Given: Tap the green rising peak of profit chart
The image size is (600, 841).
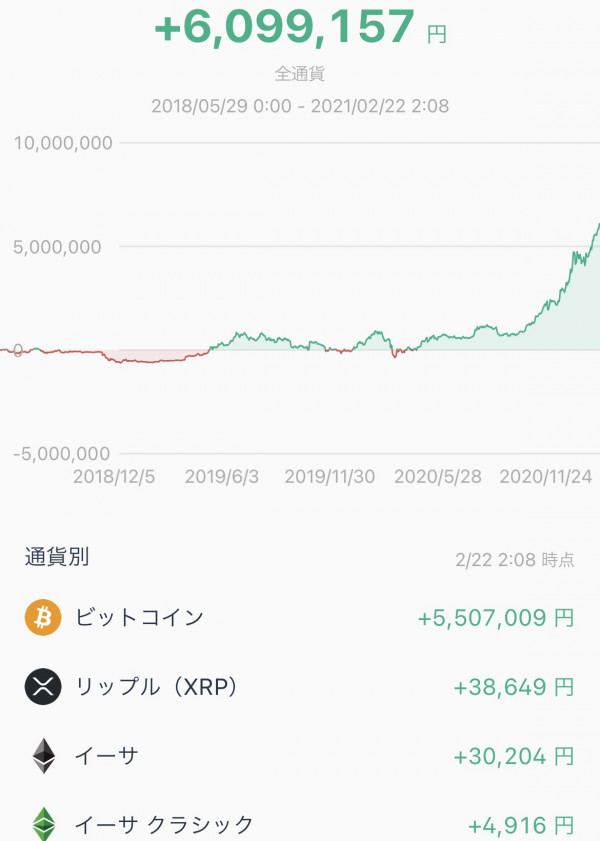Looking at the screenshot, I should (x=596, y=228).
